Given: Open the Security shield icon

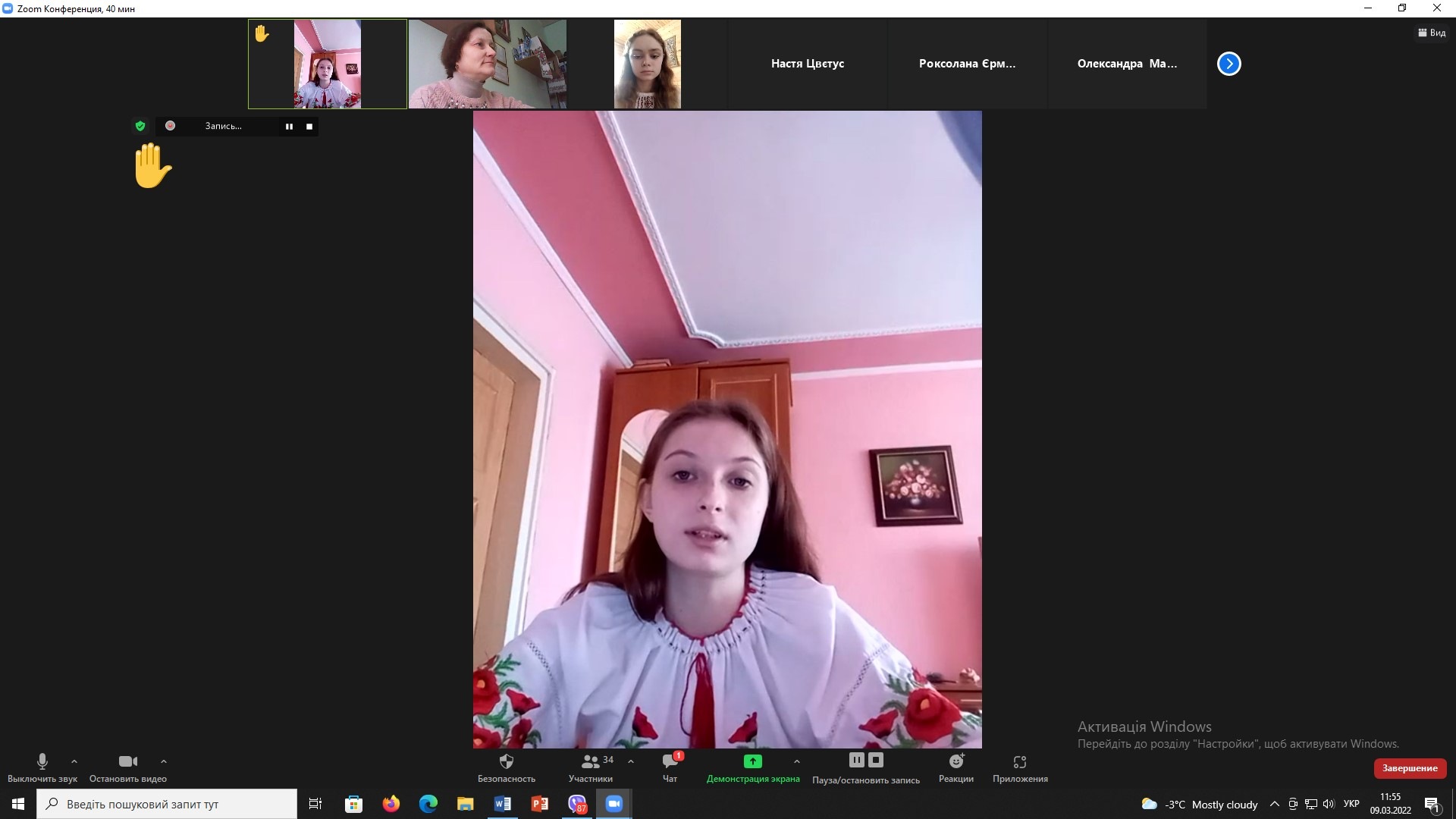Looking at the screenshot, I should 507,761.
